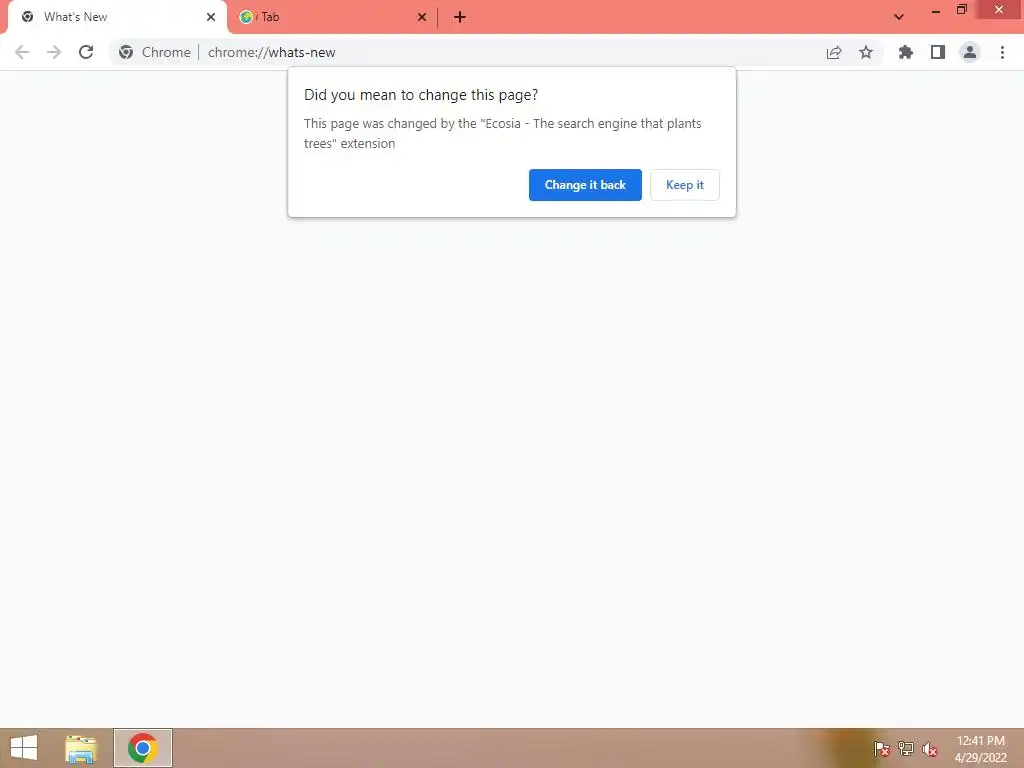The image size is (1024, 768).
Task: Go back to previous page
Action: pyautogui.click(x=22, y=52)
